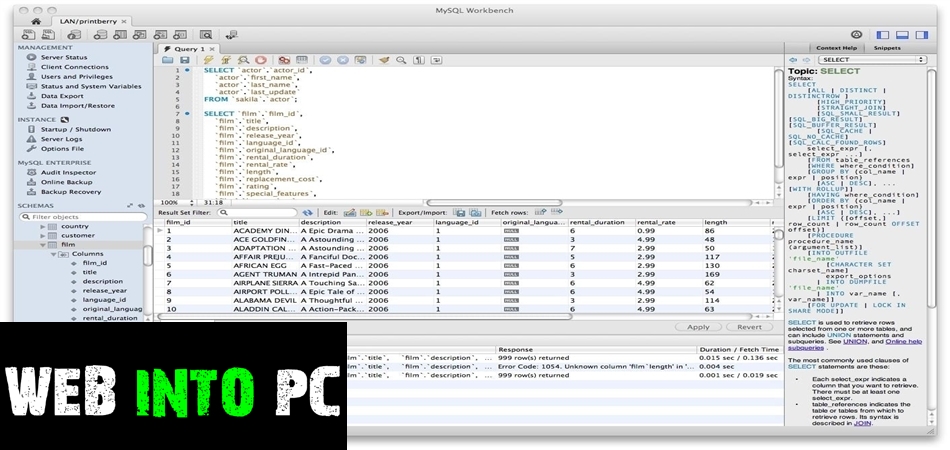Click the Apply button
Screen dimensions: 950x450
[698, 326]
